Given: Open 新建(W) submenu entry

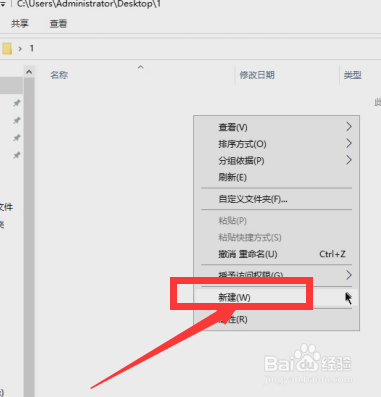Looking at the screenshot, I should 277,297.
